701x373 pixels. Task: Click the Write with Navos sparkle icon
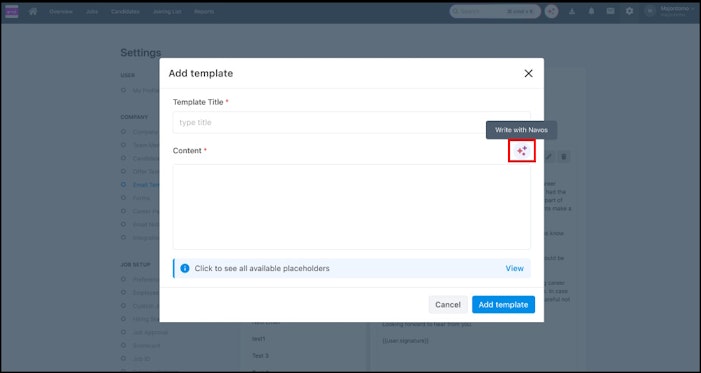(522, 151)
